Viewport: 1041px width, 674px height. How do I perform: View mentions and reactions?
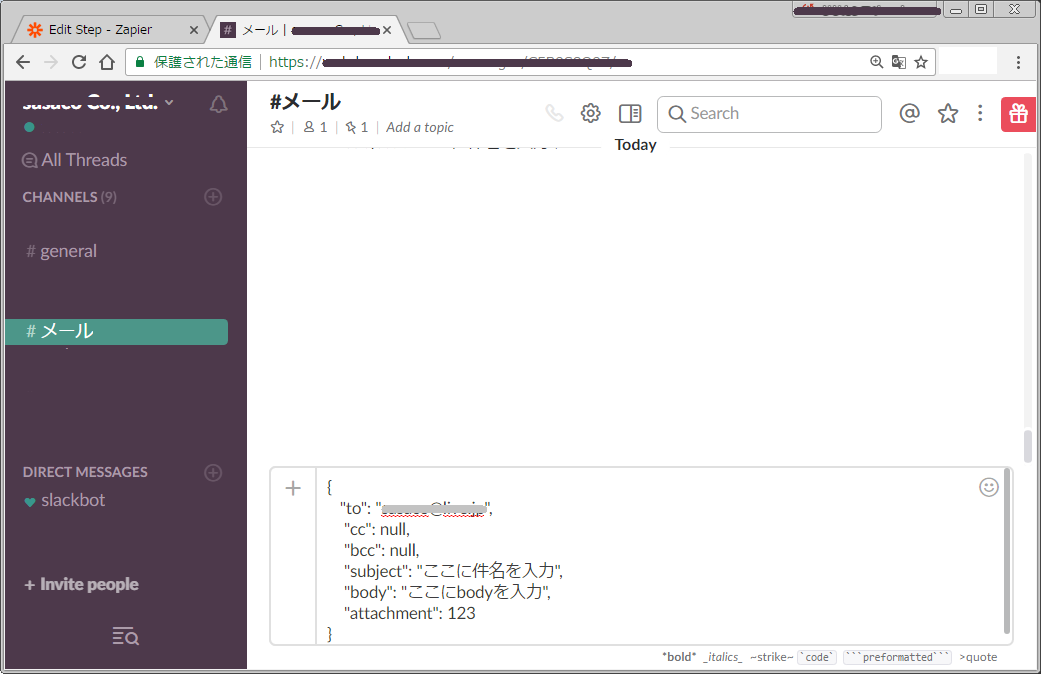(909, 113)
